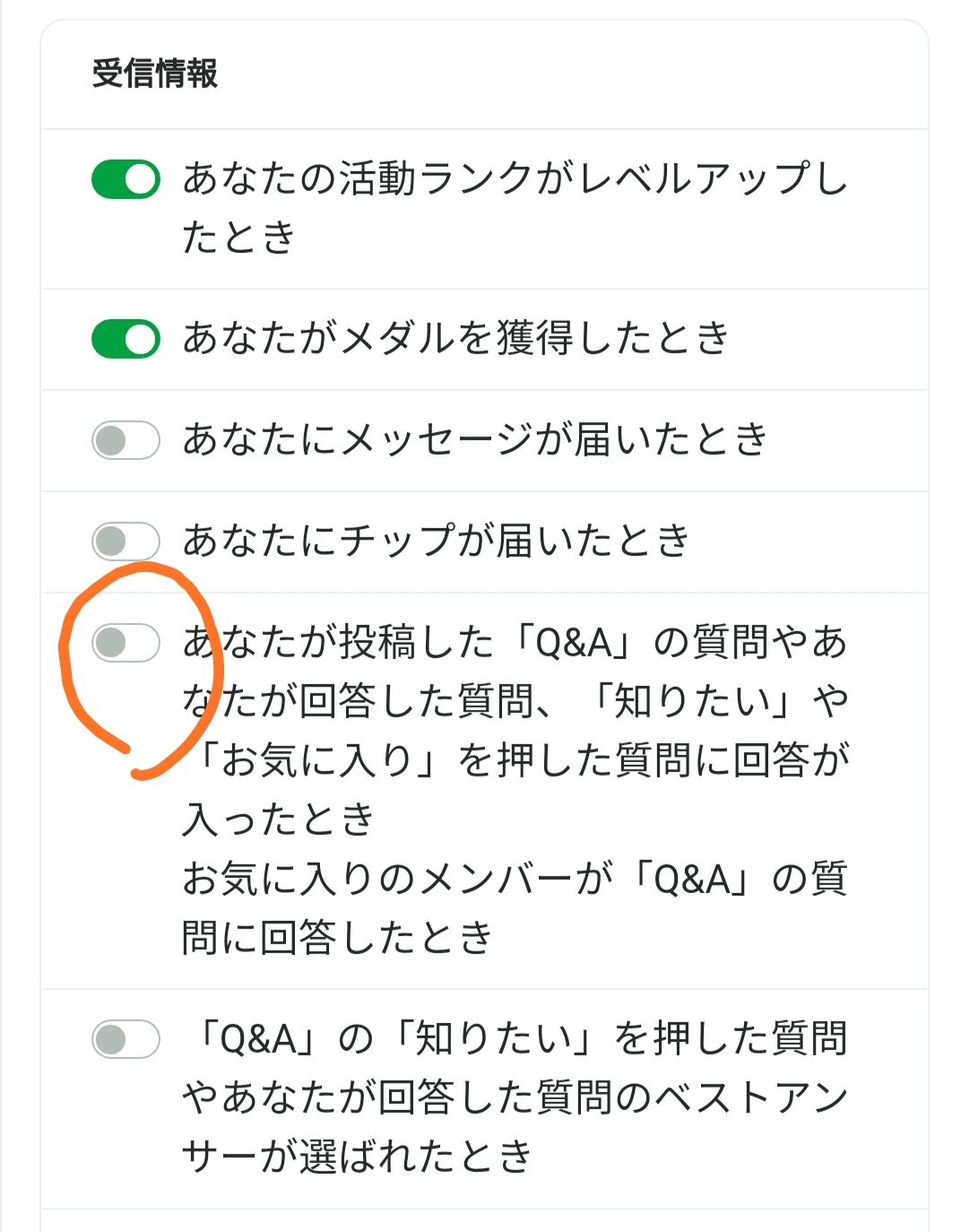Image resolution: width=961 pixels, height=1232 pixels.
Task: Click the line 「お気に入り」を押した質問に回答が
Action: coord(515,760)
